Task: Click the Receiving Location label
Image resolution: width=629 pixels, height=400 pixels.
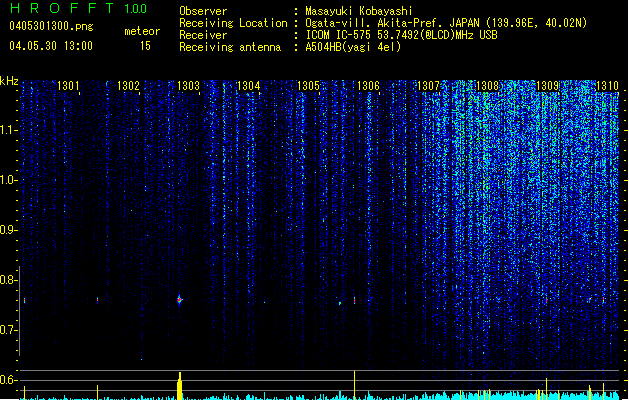Action: pos(233,23)
